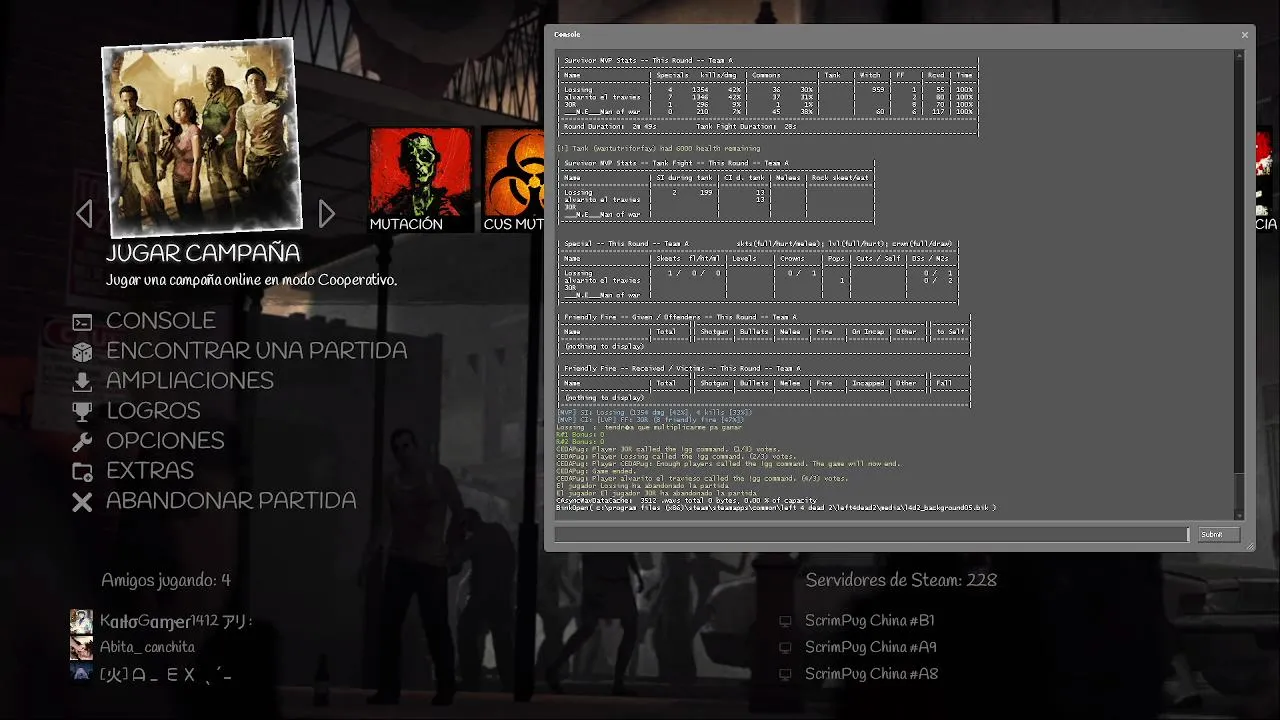Click the Console command input field
Screen dimensions: 1280x720
[871, 535]
